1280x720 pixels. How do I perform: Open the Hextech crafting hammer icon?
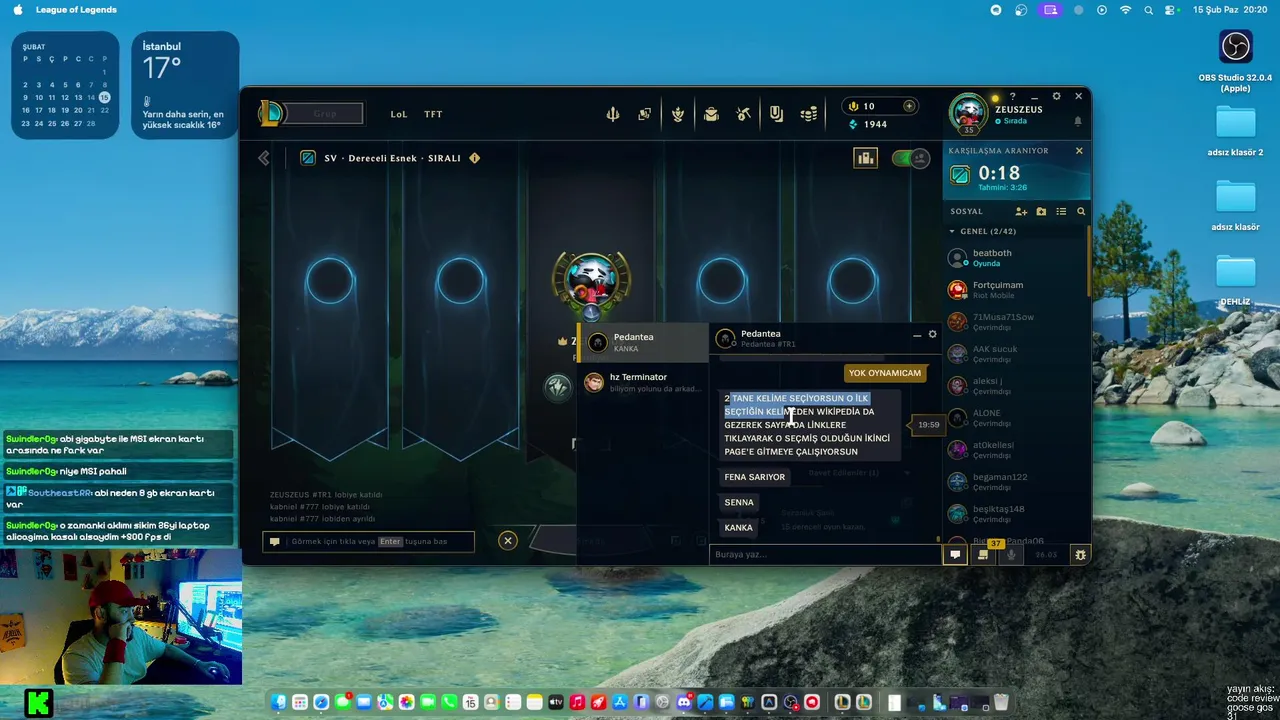743,114
